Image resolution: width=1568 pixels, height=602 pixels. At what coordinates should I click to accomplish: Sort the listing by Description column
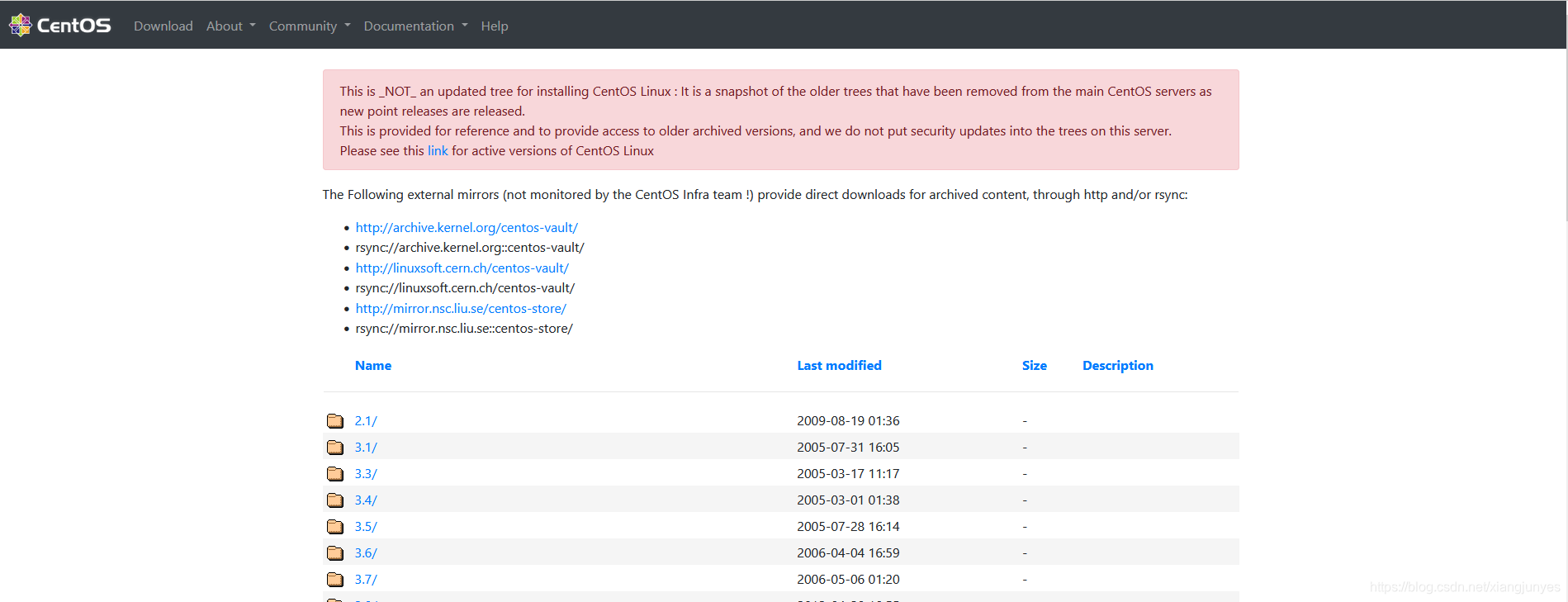point(1118,366)
